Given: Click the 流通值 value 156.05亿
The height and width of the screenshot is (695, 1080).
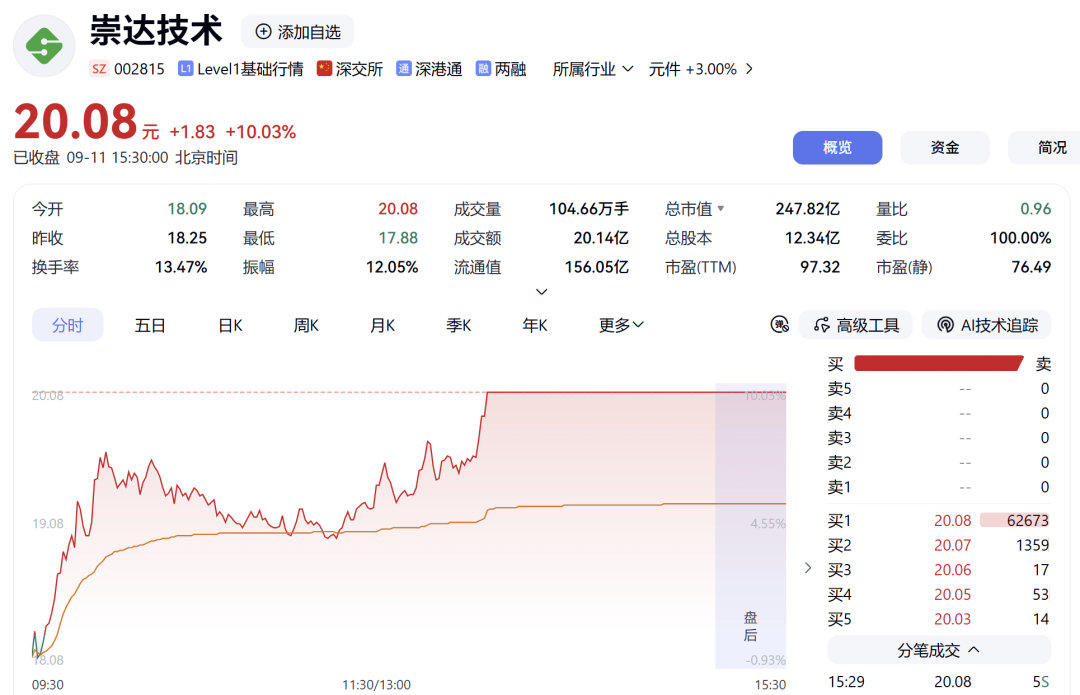Looking at the screenshot, I should click(x=596, y=267).
